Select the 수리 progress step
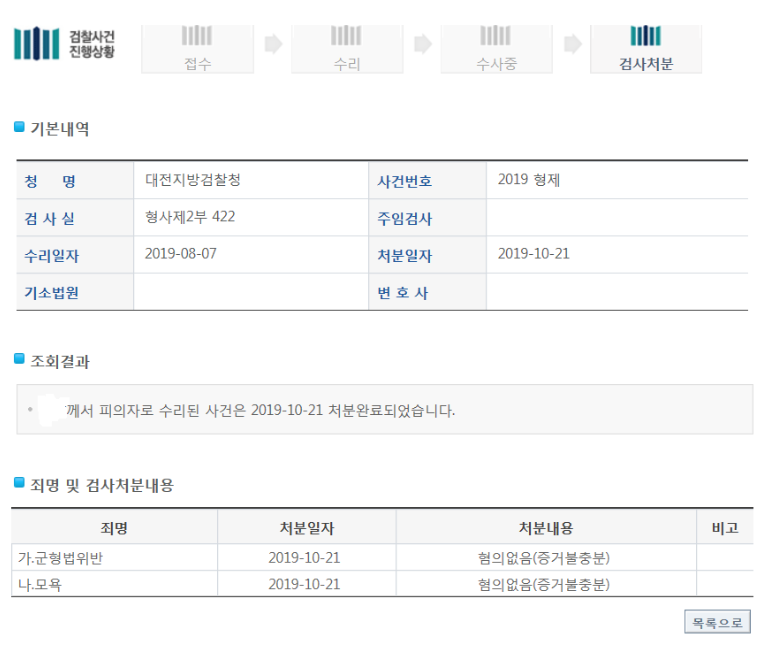This screenshot has height=655, width=777. (x=346, y=48)
